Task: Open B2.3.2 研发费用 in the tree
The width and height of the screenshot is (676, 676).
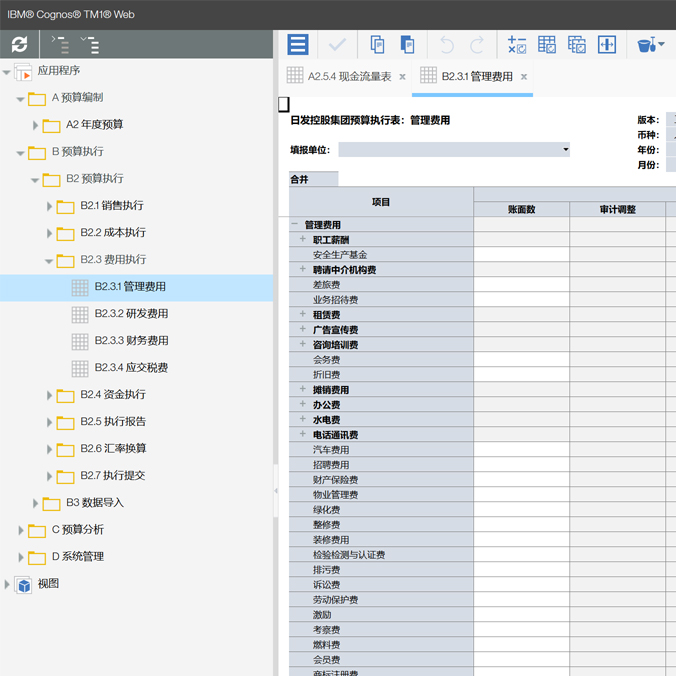Action: tap(131, 314)
